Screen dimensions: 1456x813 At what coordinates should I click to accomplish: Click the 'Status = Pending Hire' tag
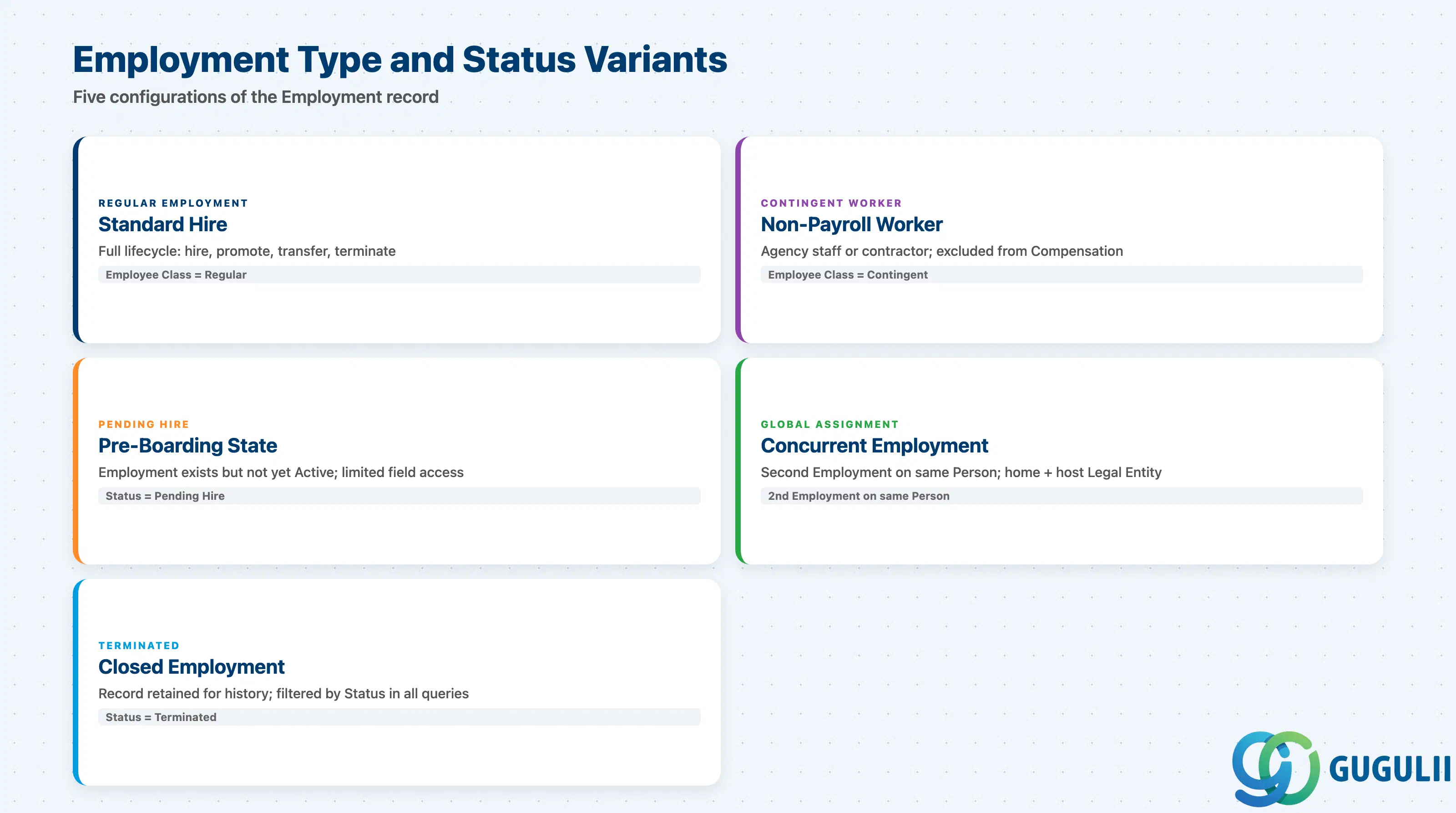(x=399, y=496)
